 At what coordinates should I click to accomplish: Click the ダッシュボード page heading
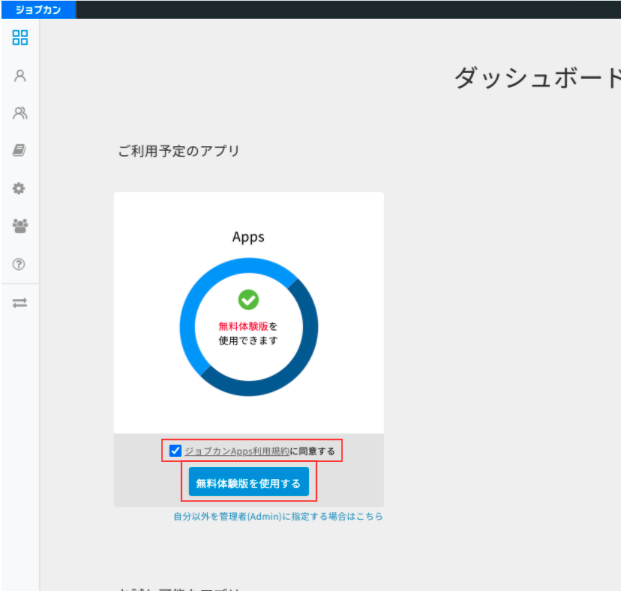click(x=537, y=78)
